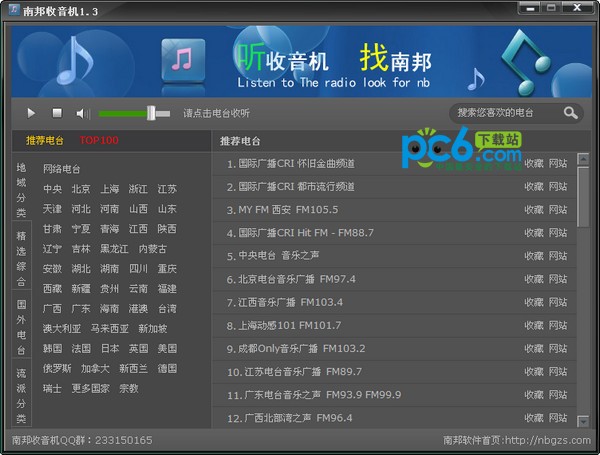Screen dimensions: 600x455
Task: Click 网站 for MY FM 西安
Action: [558, 210]
